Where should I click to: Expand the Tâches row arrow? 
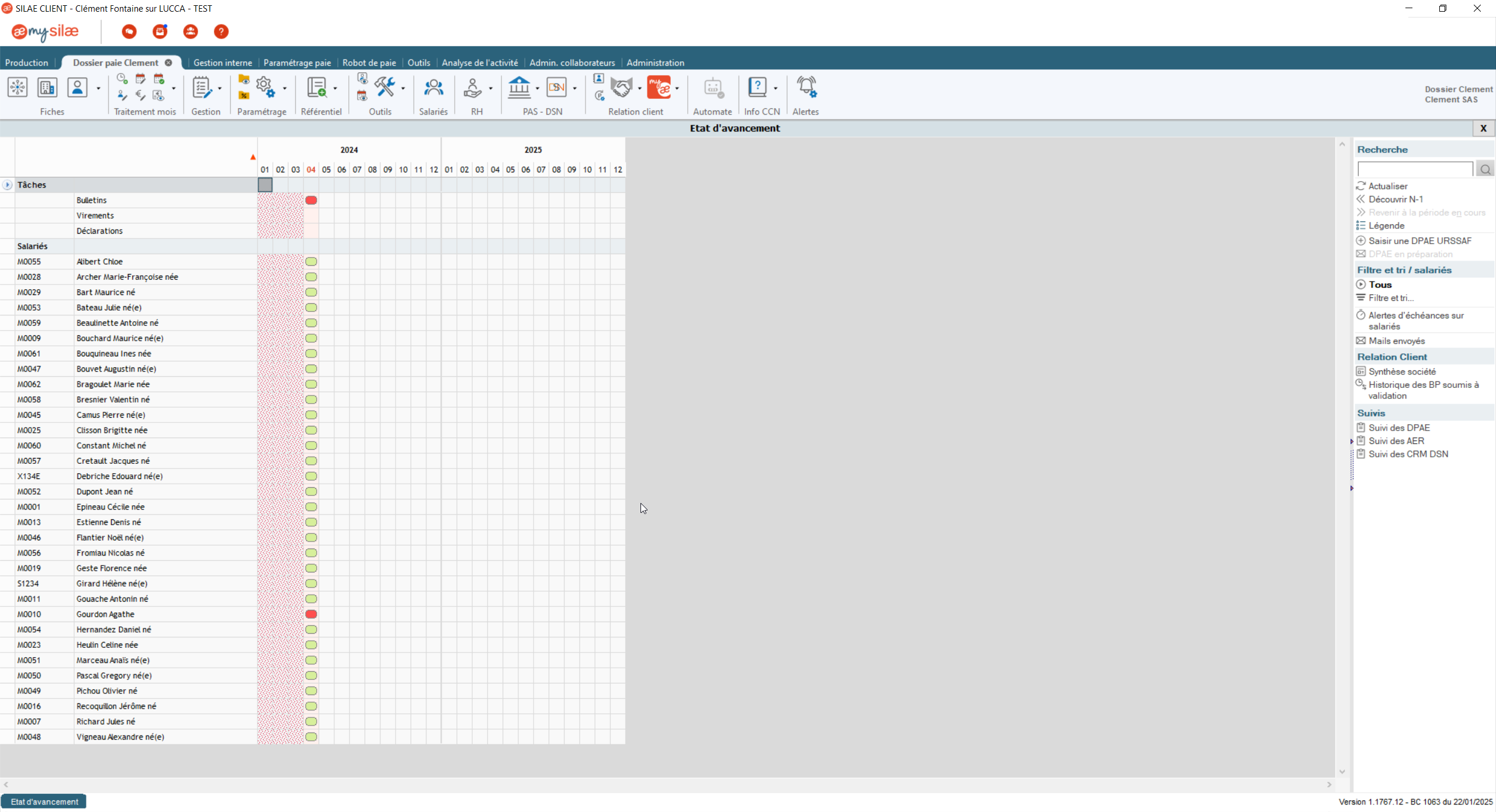(8, 185)
